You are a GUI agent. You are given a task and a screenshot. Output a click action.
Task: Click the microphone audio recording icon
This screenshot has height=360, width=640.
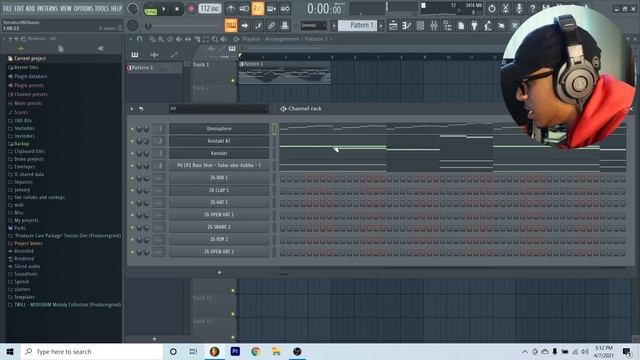coord(519,8)
